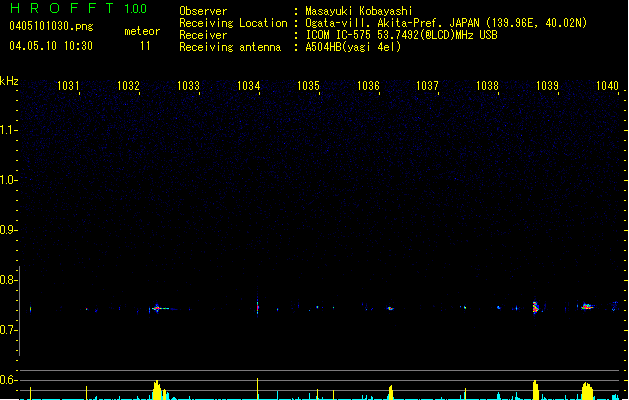Click the 1.1 frequency axis label
Screen dimensions: 629x400
point(8,130)
